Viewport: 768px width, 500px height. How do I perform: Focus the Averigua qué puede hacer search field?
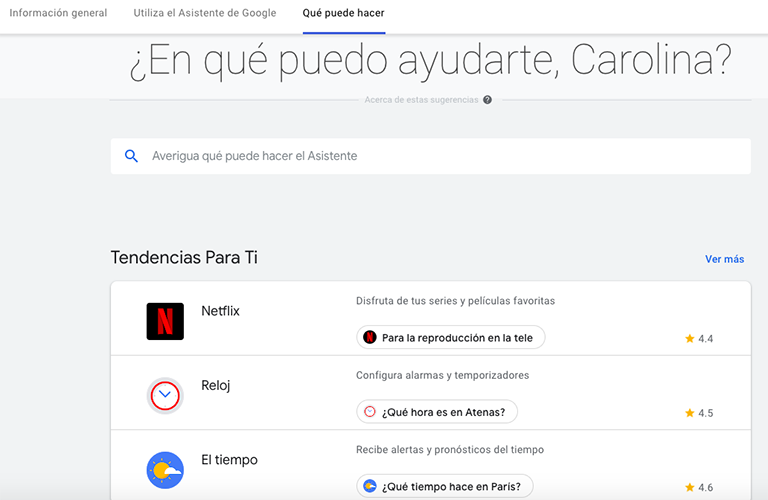point(440,156)
